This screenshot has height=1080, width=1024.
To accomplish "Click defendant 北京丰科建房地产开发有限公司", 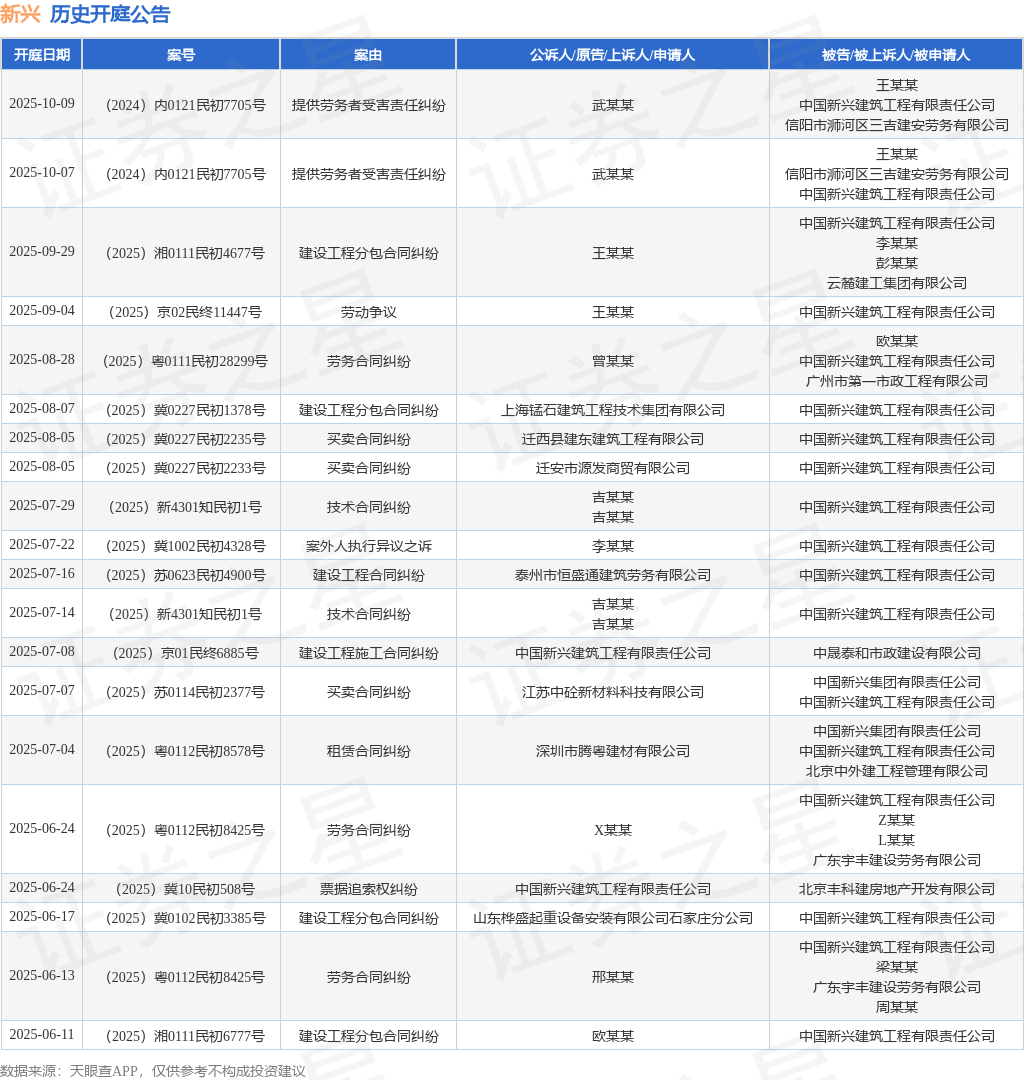I will pos(897,889).
